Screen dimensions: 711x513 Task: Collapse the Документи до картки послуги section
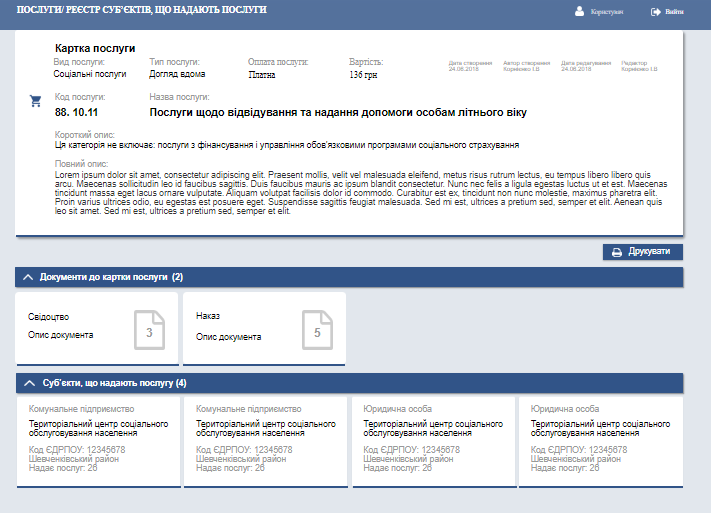[28, 277]
